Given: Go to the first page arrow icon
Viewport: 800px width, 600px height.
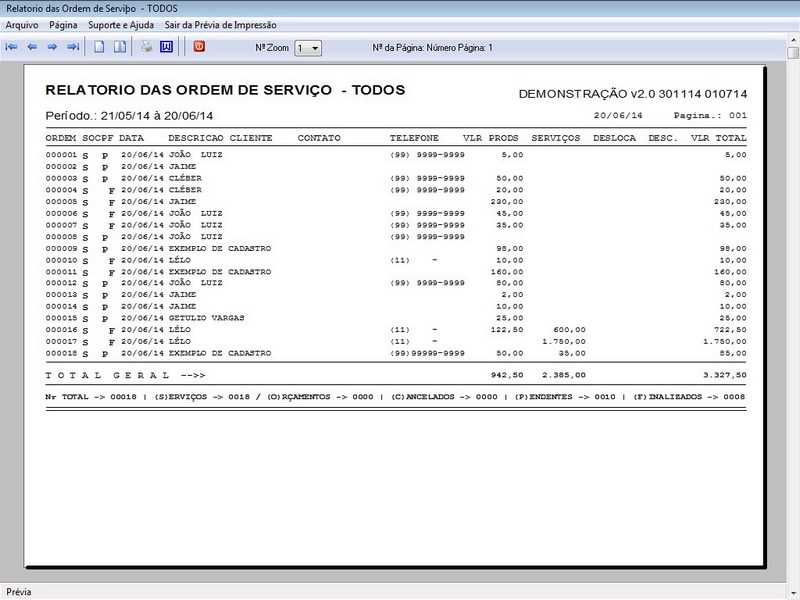Looking at the screenshot, I should coord(11,47).
